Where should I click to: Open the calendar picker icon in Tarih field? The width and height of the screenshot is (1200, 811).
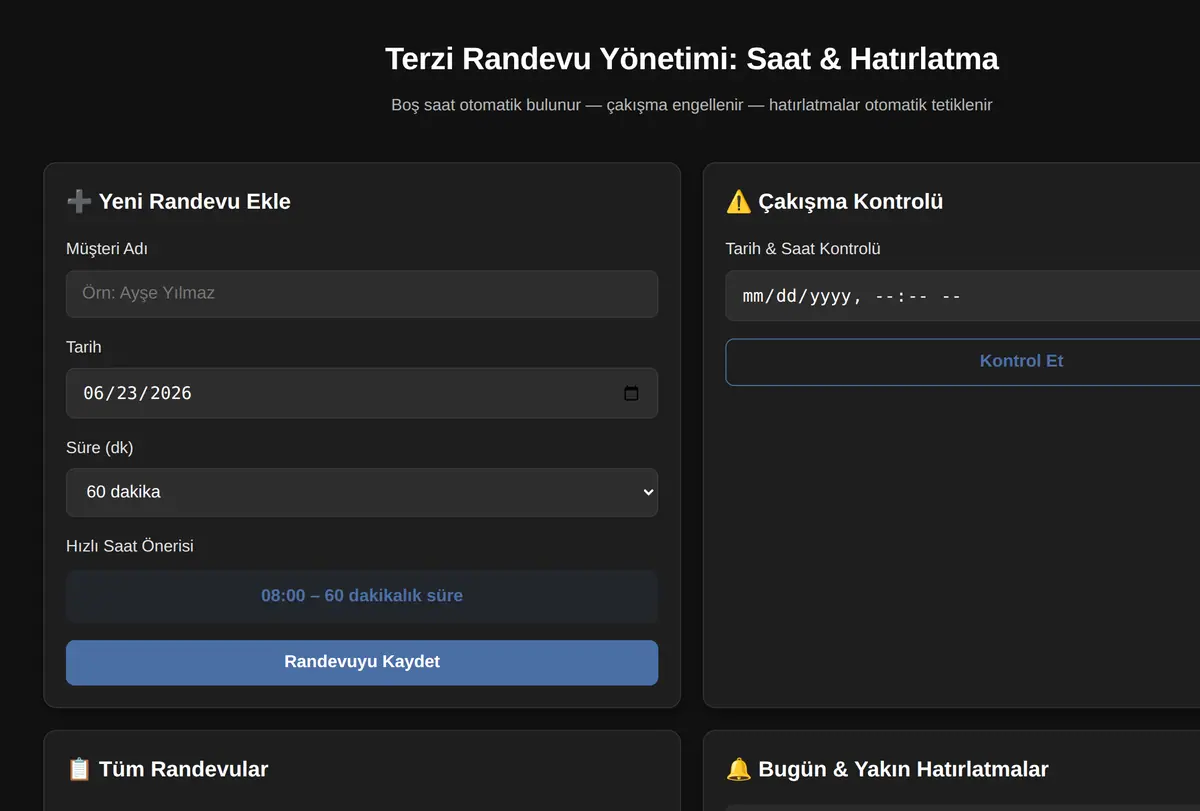[x=631, y=393]
